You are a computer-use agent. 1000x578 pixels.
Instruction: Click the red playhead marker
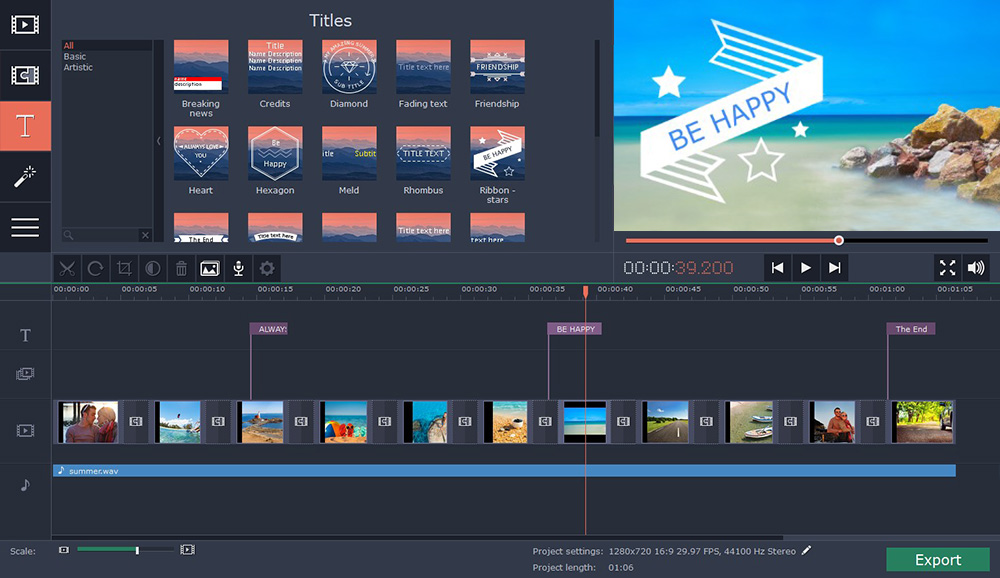tap(585, 291)
